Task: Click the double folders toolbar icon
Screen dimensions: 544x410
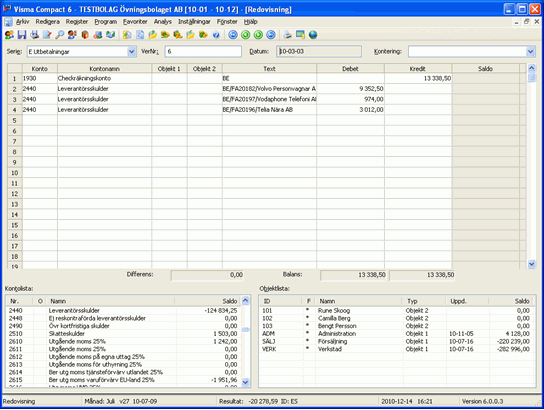Action: coord(165,35)
